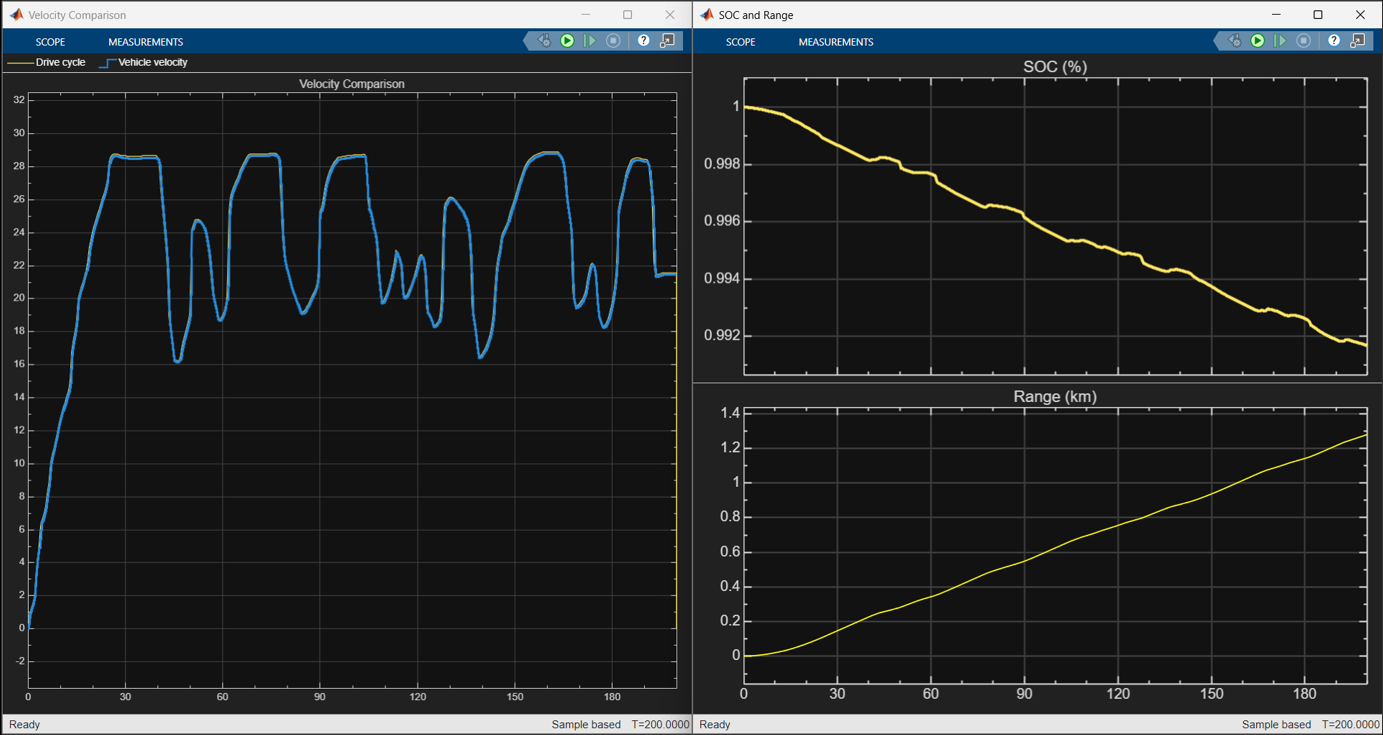Toggle Drive cycle signal in legend
The width and height of the screenshot is (1383, 735).
tap(59, 62)
